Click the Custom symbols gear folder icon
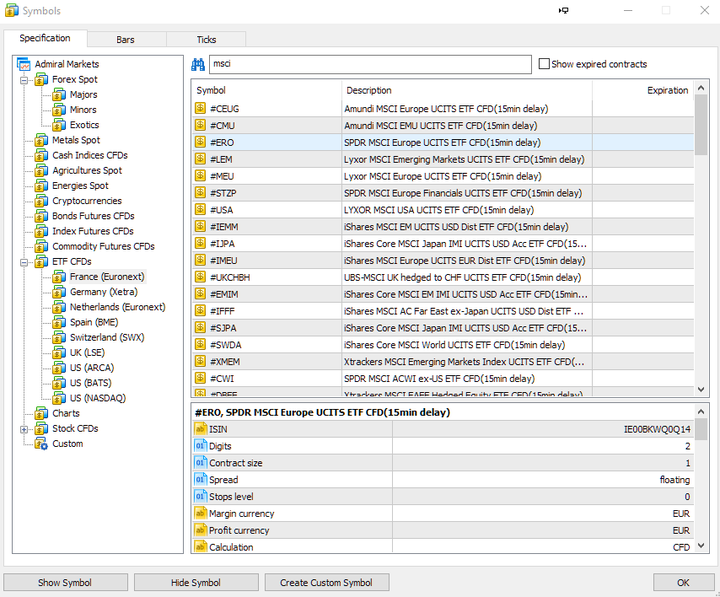This screenshot has height=597, width=720. [x=41, y=444]
